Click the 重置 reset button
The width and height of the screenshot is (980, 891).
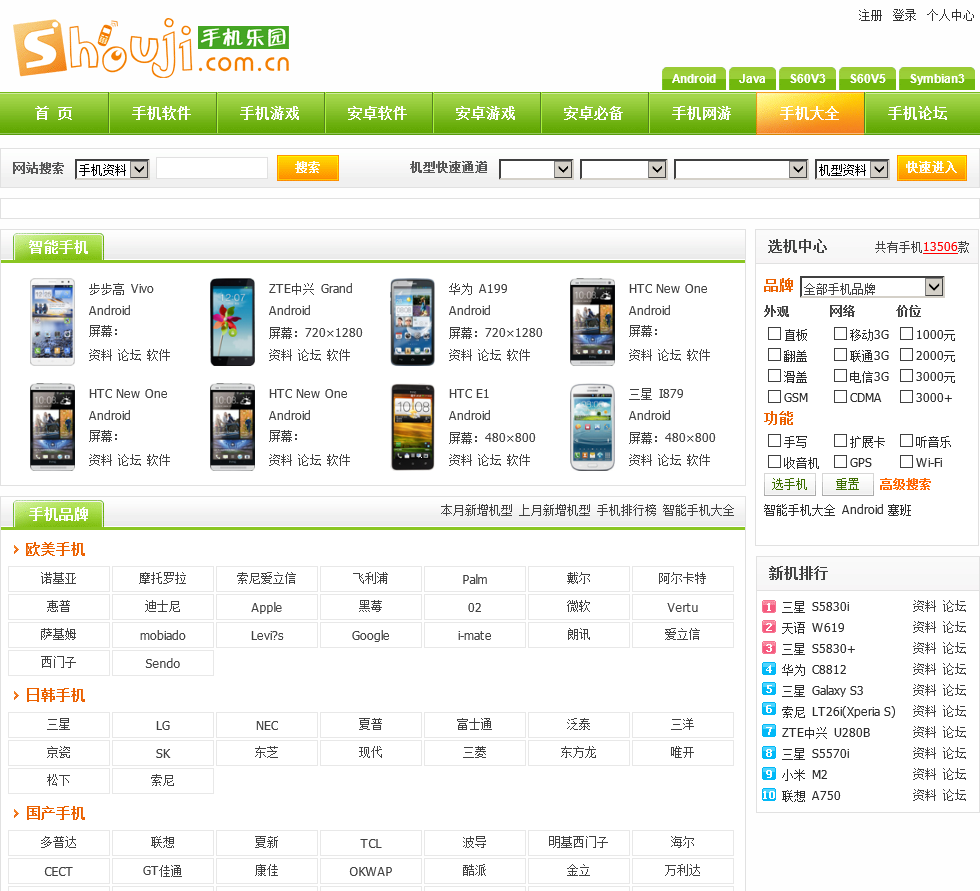point(848,484)
